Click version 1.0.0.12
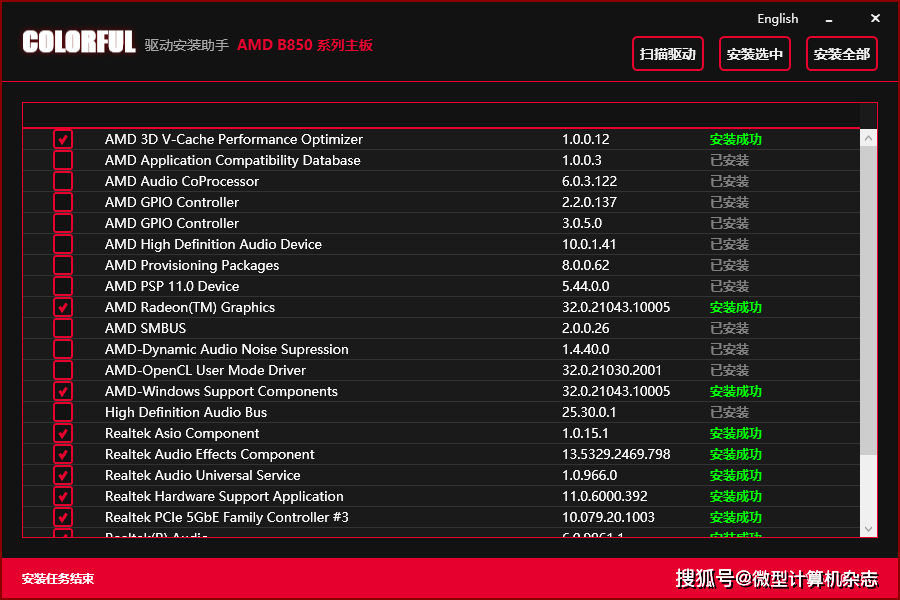 [x=585, y=140]
